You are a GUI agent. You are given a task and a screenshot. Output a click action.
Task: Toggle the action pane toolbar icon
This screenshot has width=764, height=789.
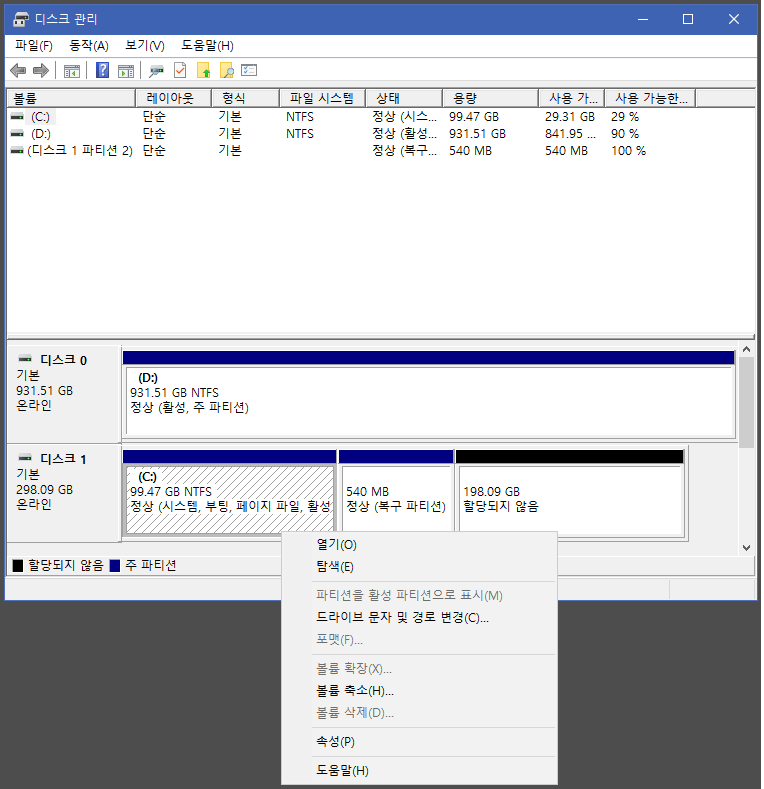(126, 70)
